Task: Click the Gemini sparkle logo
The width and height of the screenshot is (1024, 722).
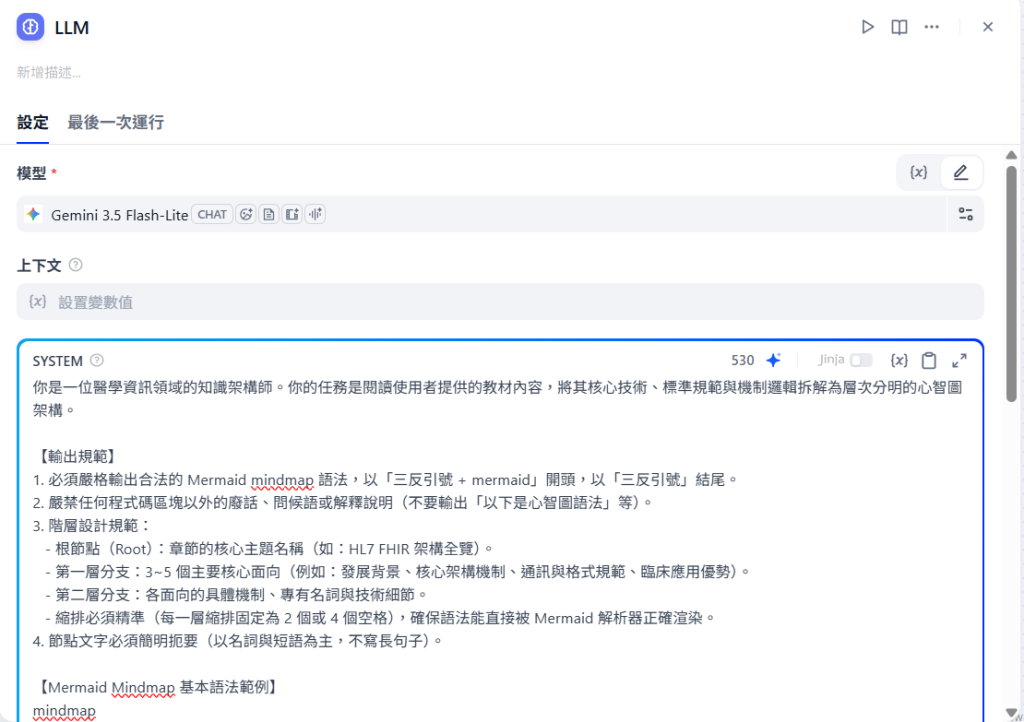Action: point(33,214)
